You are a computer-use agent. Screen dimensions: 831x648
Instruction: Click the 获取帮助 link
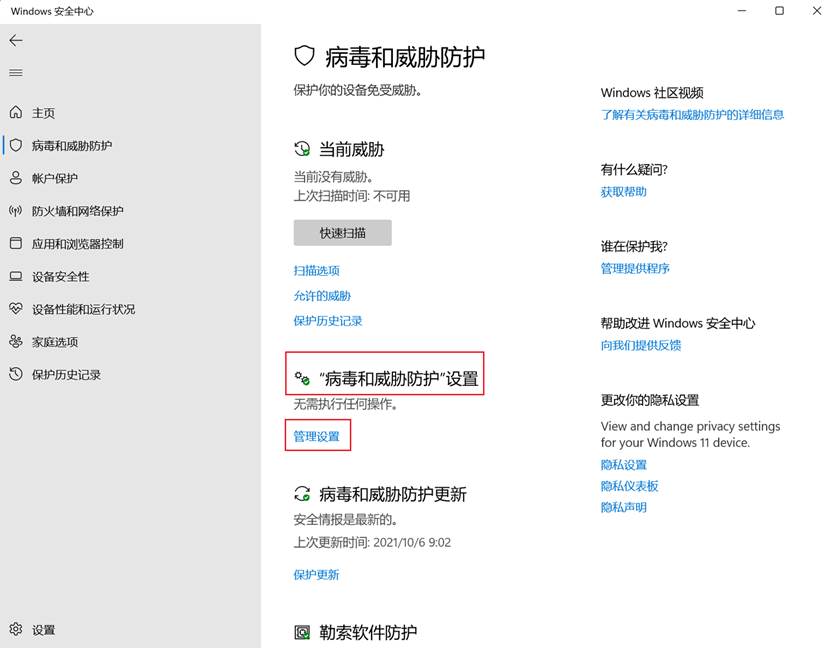pos(624,192)
